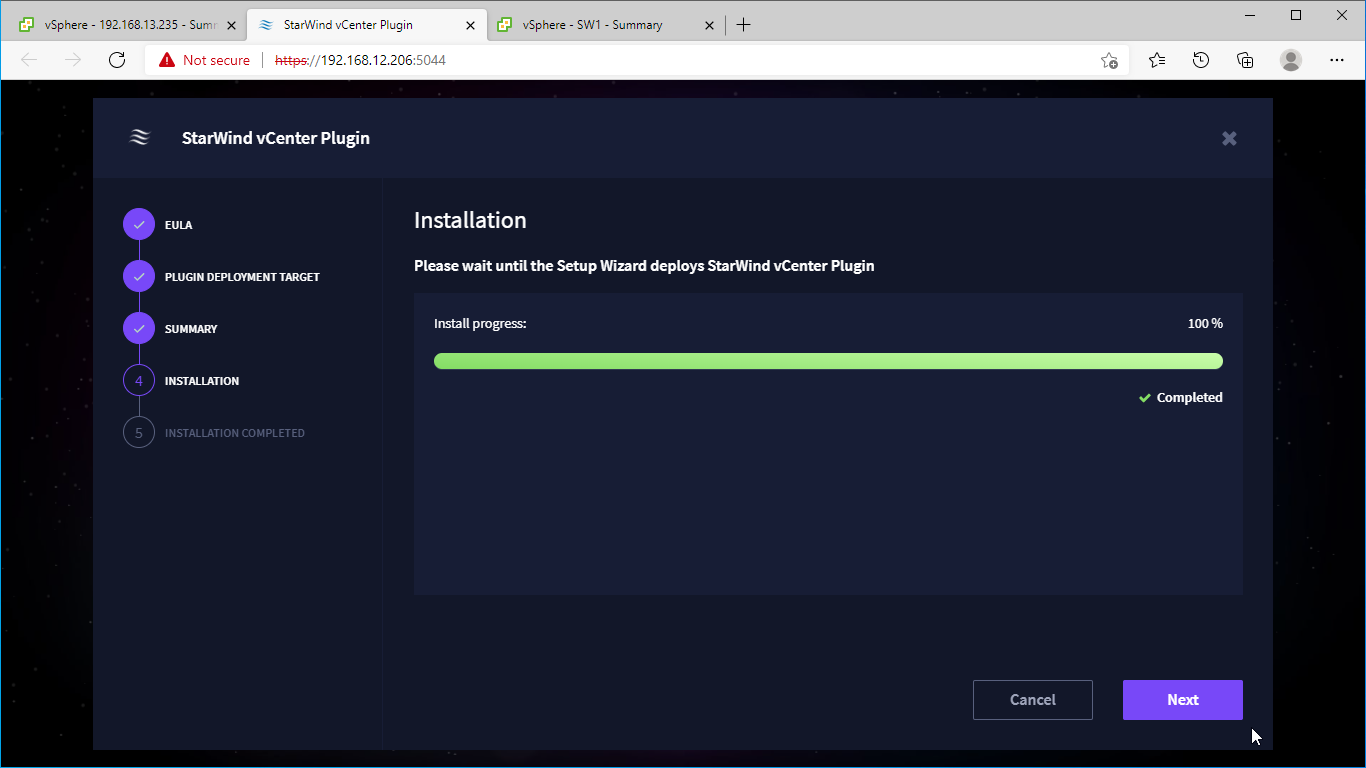
Task: Close the vSphere SW1 Summary browser tab
Action: pos(708,25)
